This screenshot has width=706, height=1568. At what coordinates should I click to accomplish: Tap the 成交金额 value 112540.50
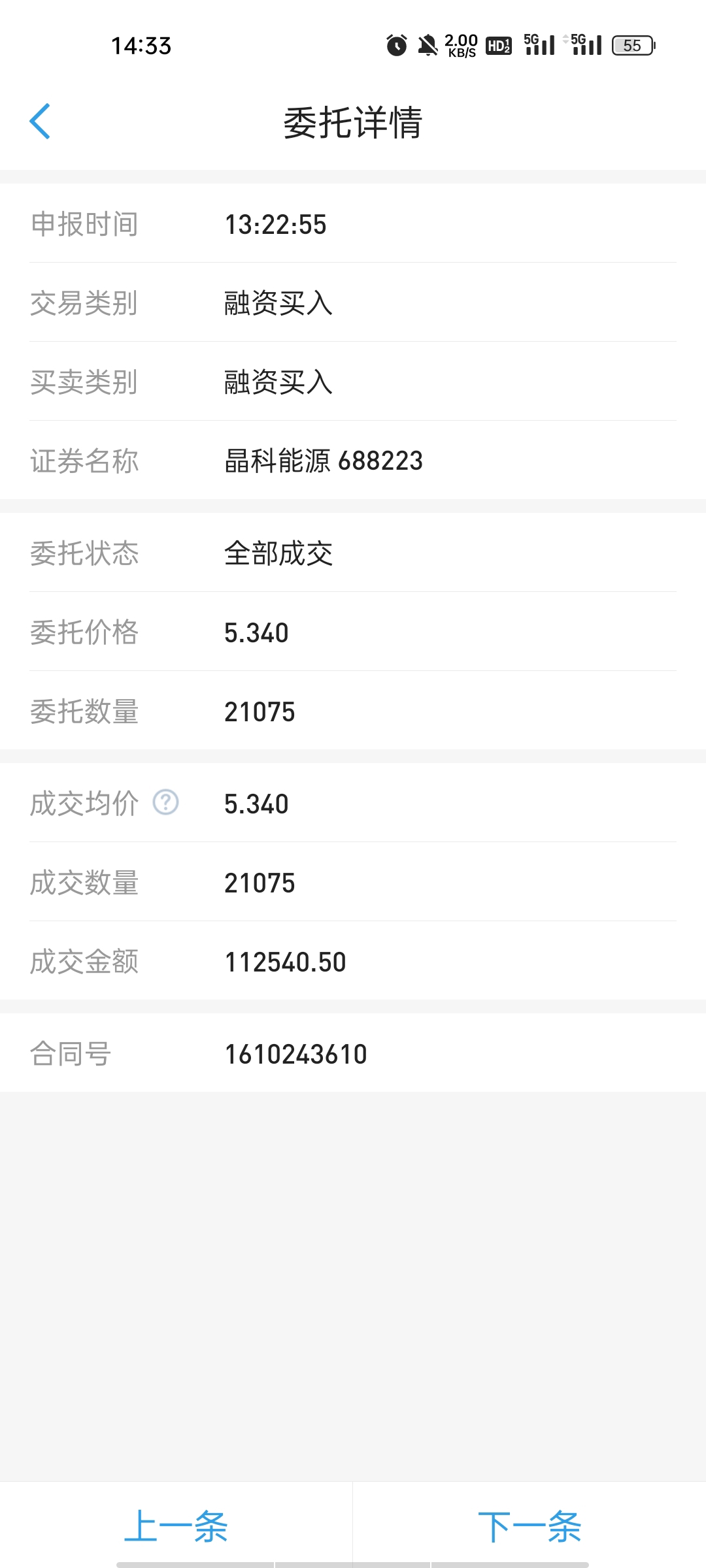pos(286,962)
